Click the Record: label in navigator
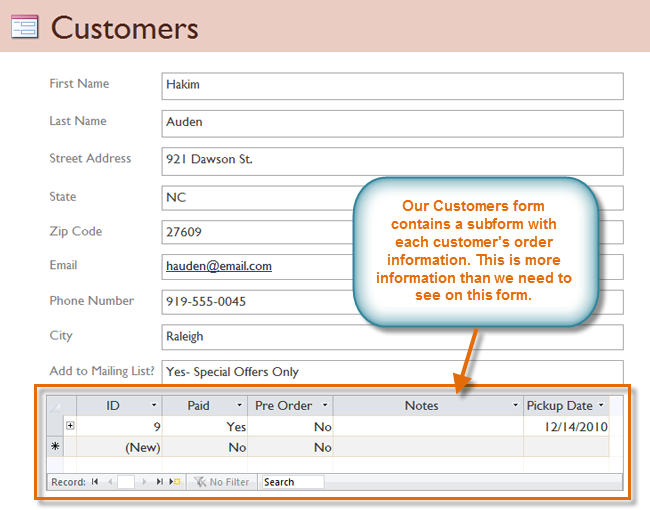650x510 pixels. (68, 482)
